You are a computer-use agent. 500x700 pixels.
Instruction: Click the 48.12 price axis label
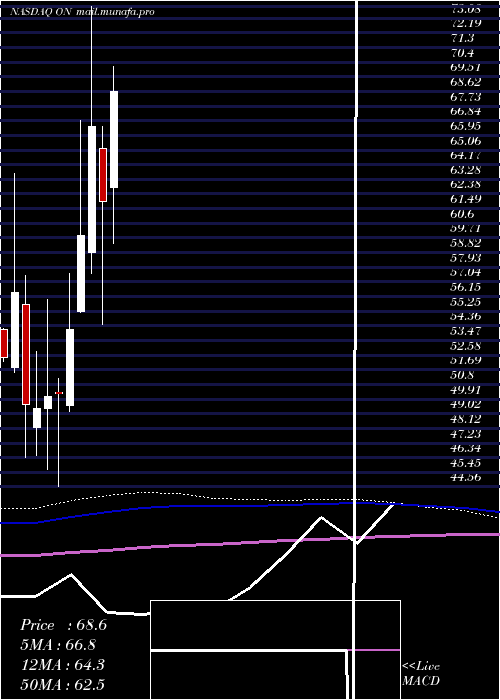[x=465, y=419]
